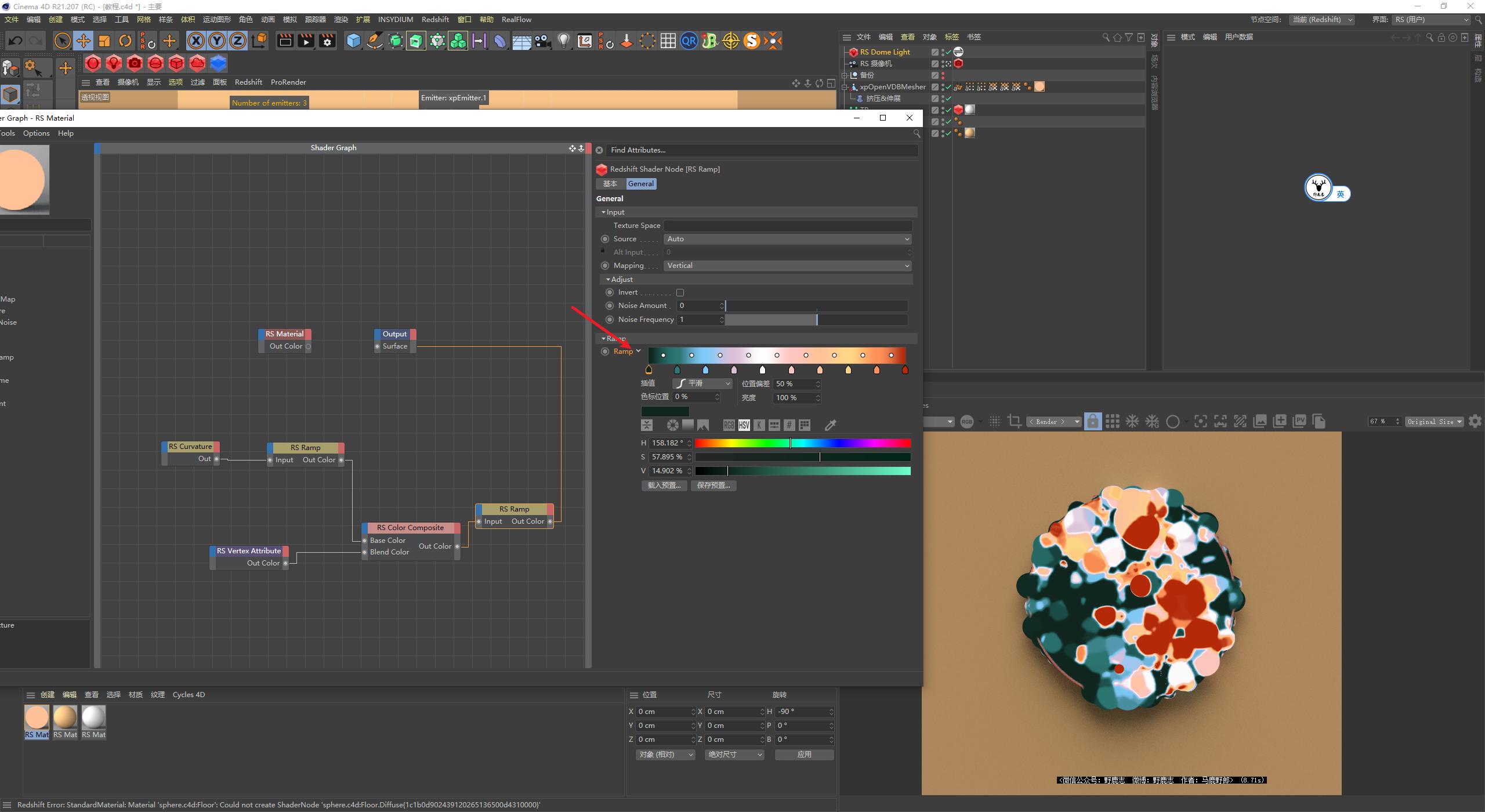This screenshot has height=812, width=1485.
Task: Select the second RS Mat material thumbnail
Action: click(65, 719)
